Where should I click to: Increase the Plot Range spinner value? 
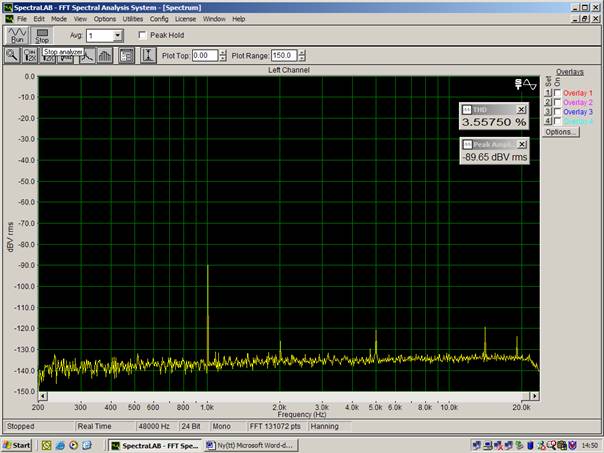(302, 53)
